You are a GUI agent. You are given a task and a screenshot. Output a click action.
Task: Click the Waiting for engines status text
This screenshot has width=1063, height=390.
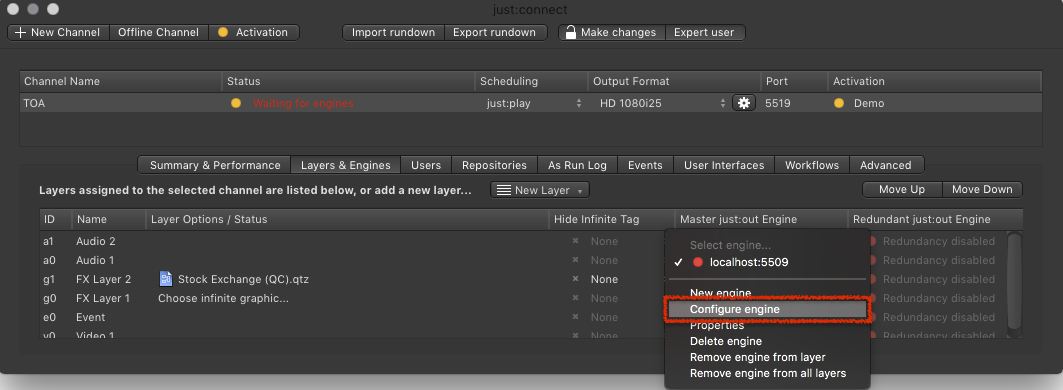[x=303, y=103]
